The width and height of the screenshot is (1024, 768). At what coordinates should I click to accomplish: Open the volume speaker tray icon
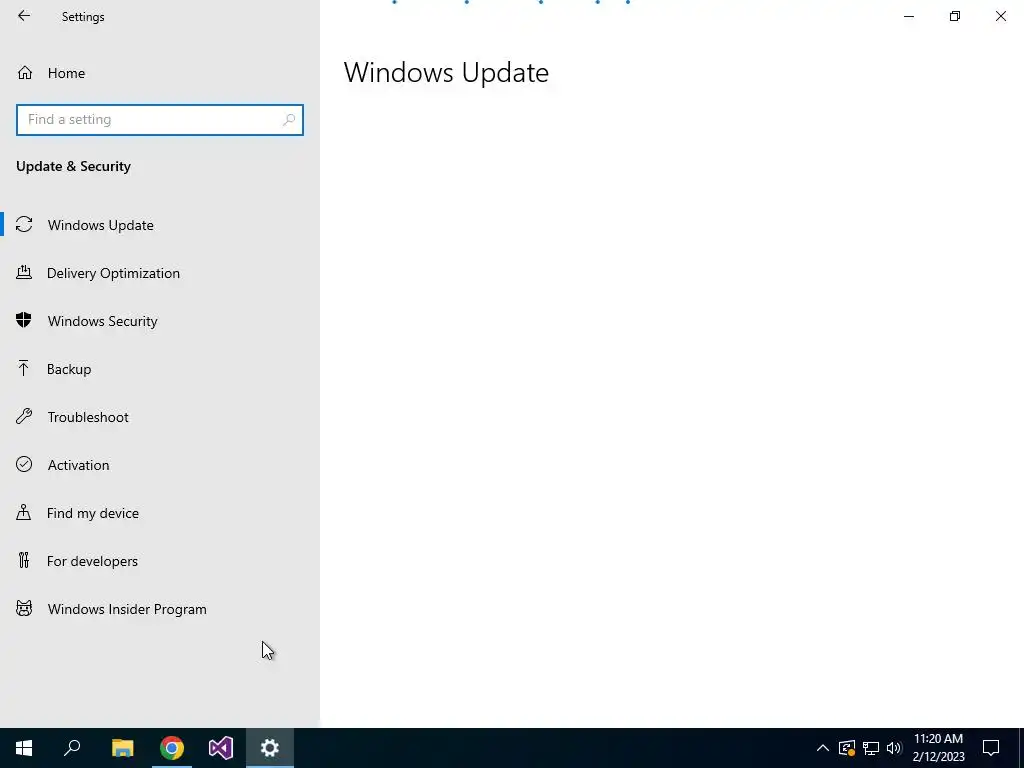(x=894, y=748)
